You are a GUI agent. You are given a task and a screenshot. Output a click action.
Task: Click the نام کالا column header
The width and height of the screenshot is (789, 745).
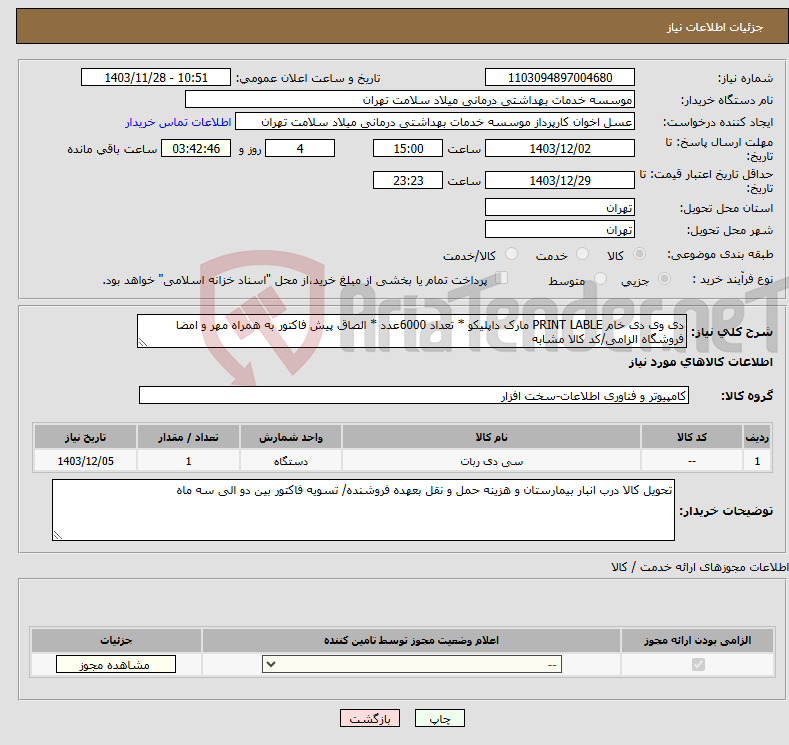point(491,438)
